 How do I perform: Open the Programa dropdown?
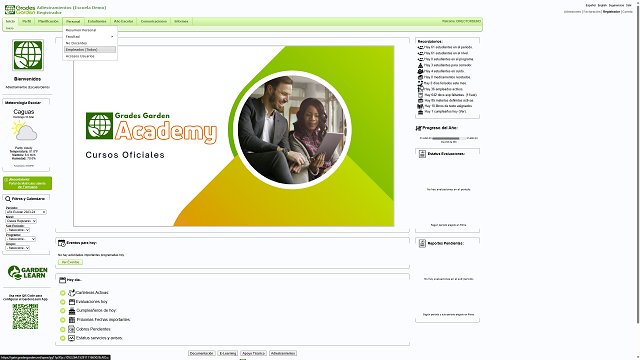click(20, 239)
